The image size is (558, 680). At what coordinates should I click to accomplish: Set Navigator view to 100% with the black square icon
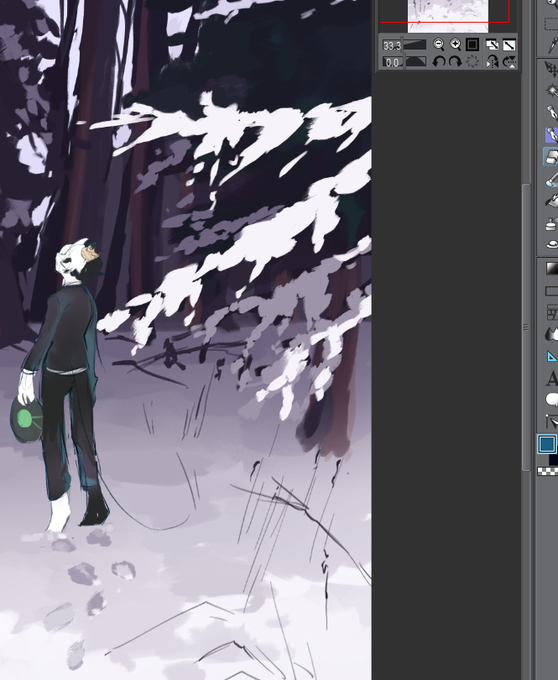click(472, 44)
